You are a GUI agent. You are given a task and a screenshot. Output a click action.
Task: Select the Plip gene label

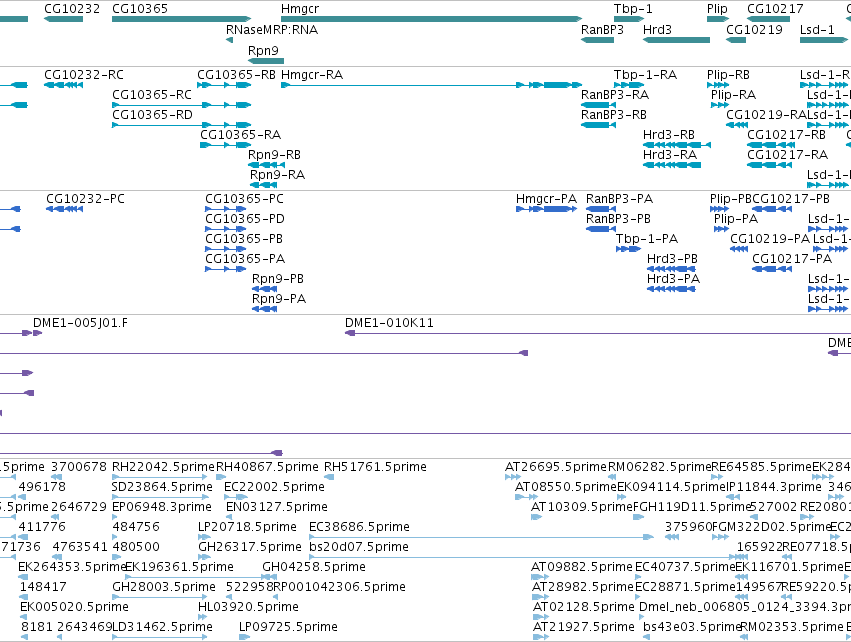click(x=717, y=9)
